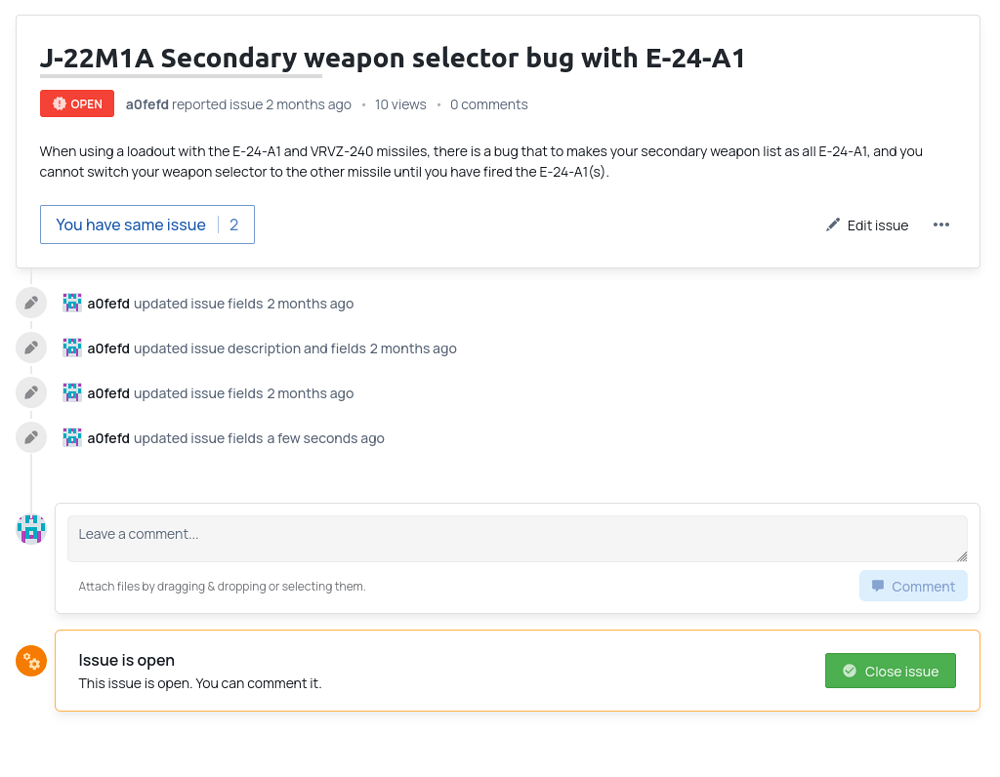Click the Comment submit button

coord(913,586)
